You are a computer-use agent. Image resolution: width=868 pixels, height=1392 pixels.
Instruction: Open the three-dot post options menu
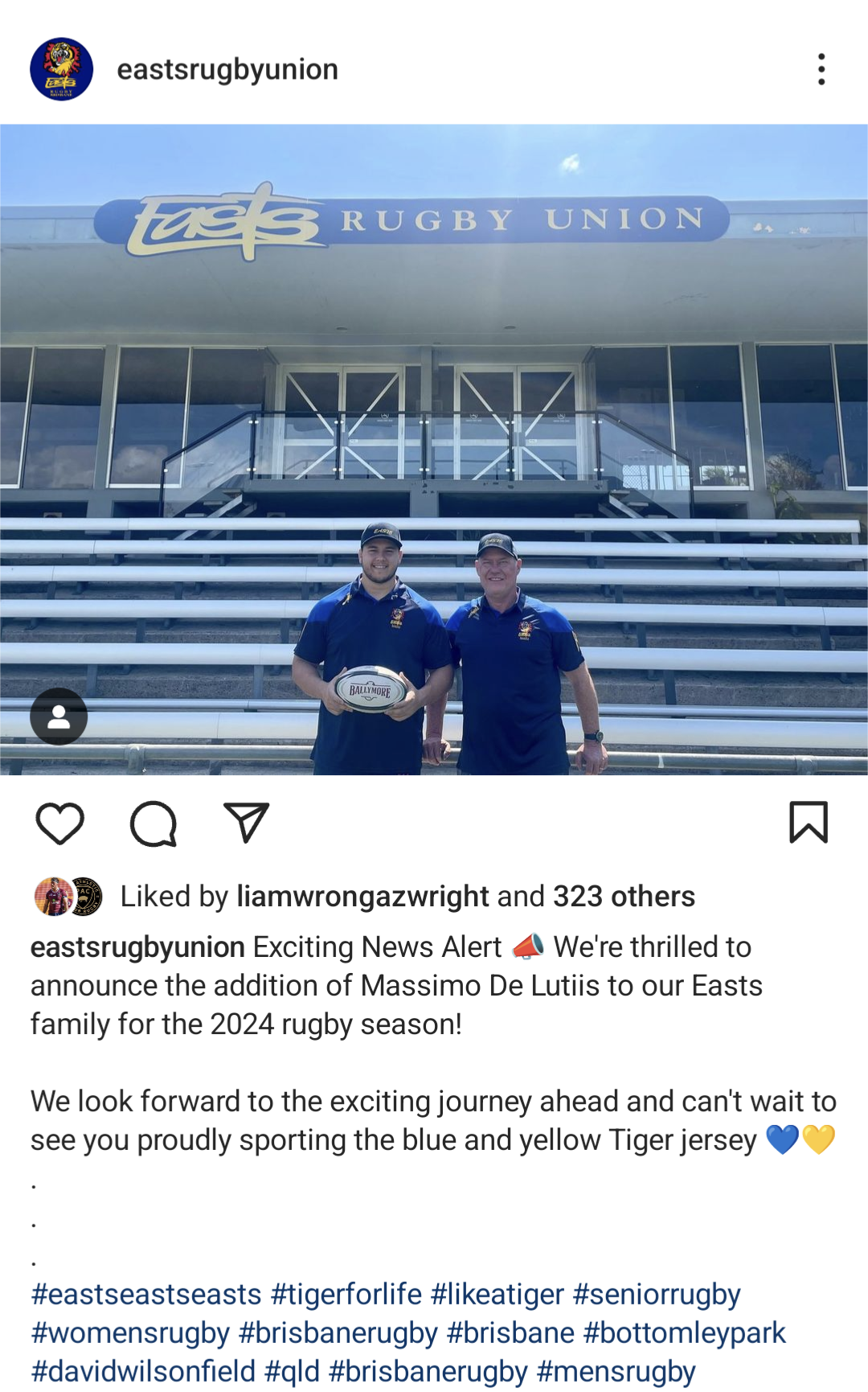click(x=821, y=69)
